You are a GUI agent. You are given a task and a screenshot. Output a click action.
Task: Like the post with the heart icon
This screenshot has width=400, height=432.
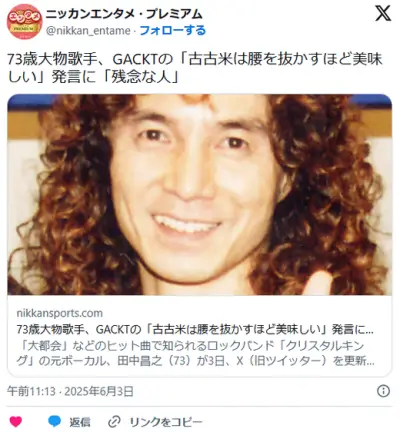16,422
